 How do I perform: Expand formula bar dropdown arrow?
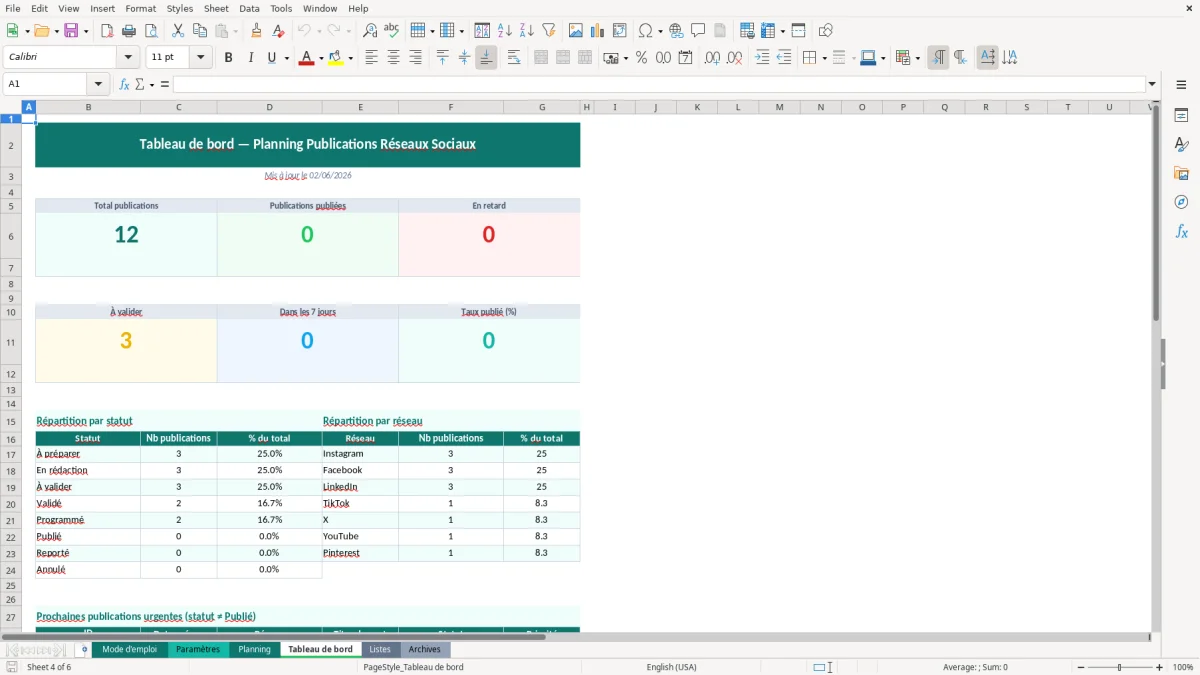1152,84
